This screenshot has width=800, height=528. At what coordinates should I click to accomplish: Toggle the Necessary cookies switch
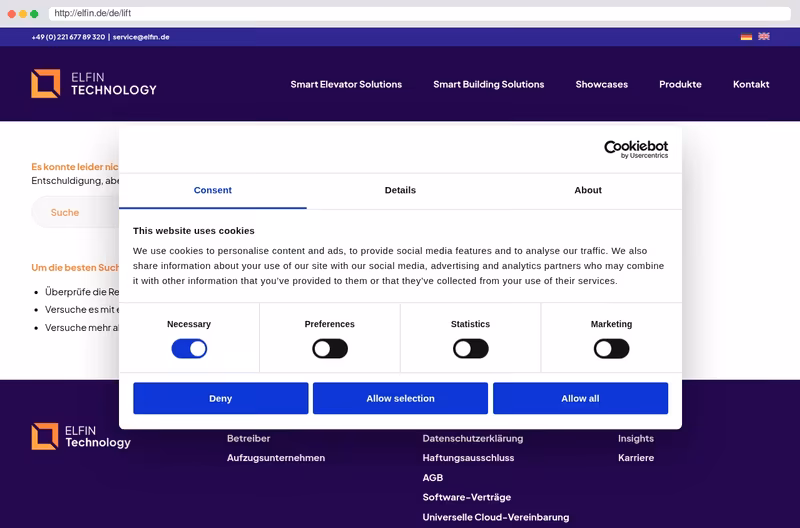coord(189,349)
